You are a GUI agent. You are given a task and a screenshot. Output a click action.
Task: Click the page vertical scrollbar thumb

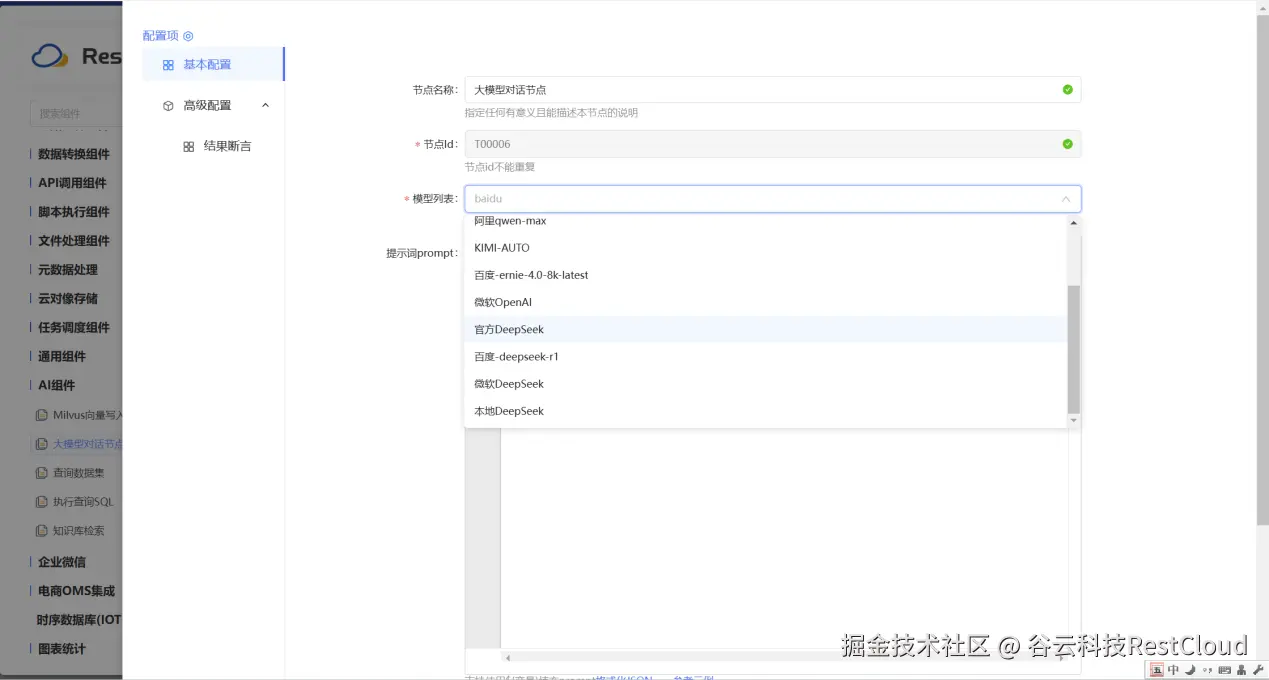1262,268
